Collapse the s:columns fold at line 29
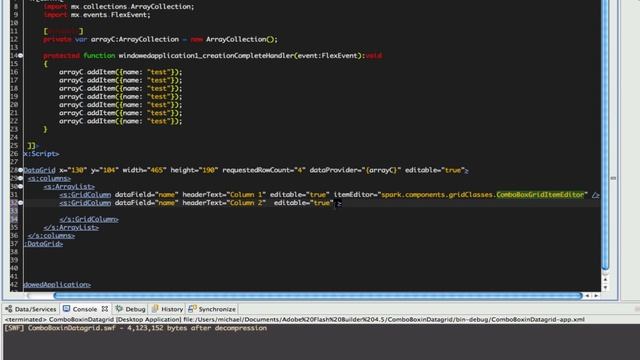The height and width of the screenshot is (360, 640). coord(20,178)
